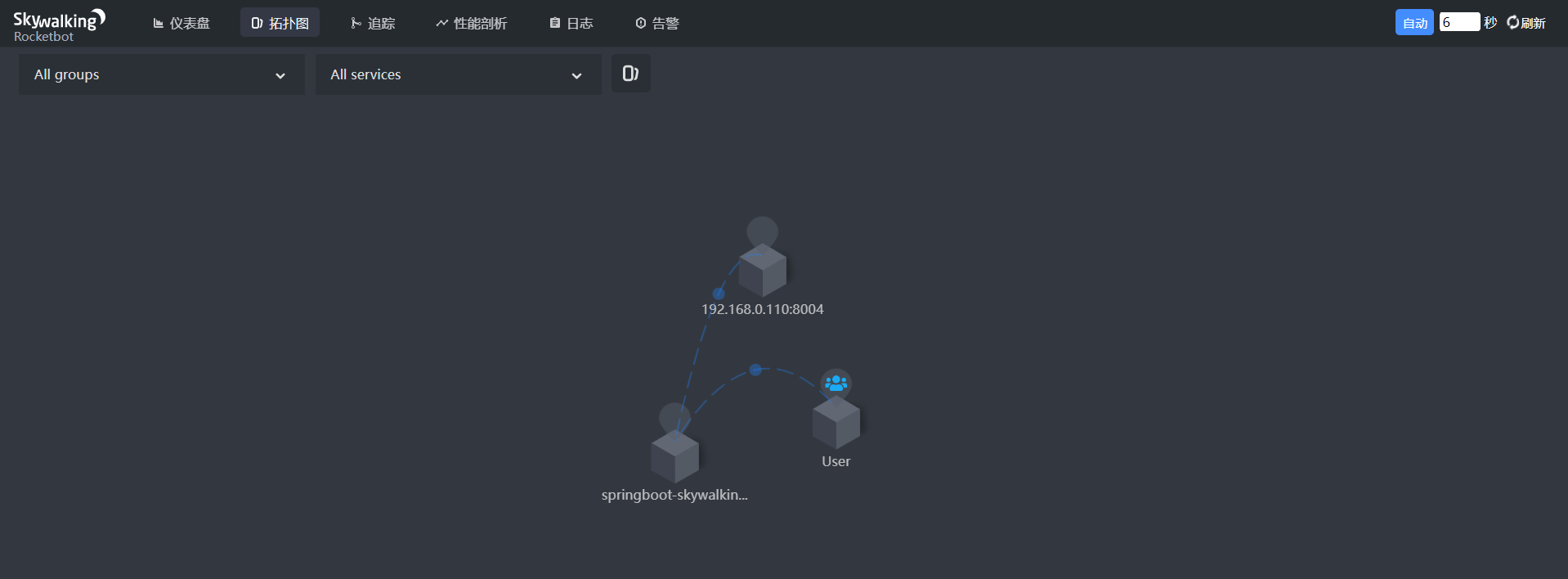
Task: Click the users group icon above User node
Action: 836,383
